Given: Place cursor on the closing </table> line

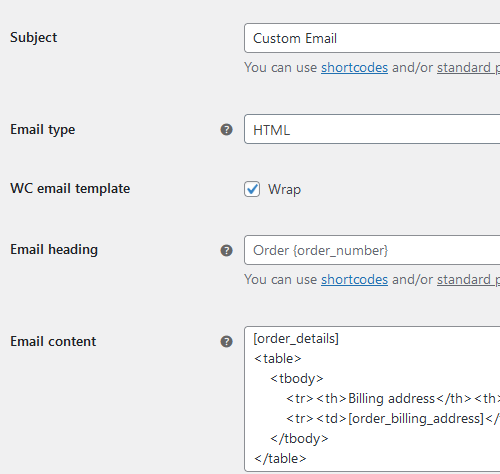Looking at the screenshot, I should point(280,459).
